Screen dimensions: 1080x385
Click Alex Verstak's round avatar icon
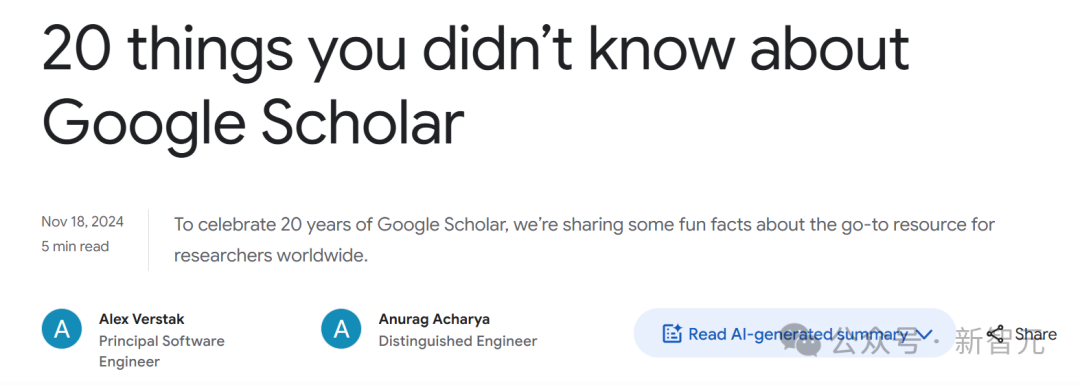pos(62,329)
